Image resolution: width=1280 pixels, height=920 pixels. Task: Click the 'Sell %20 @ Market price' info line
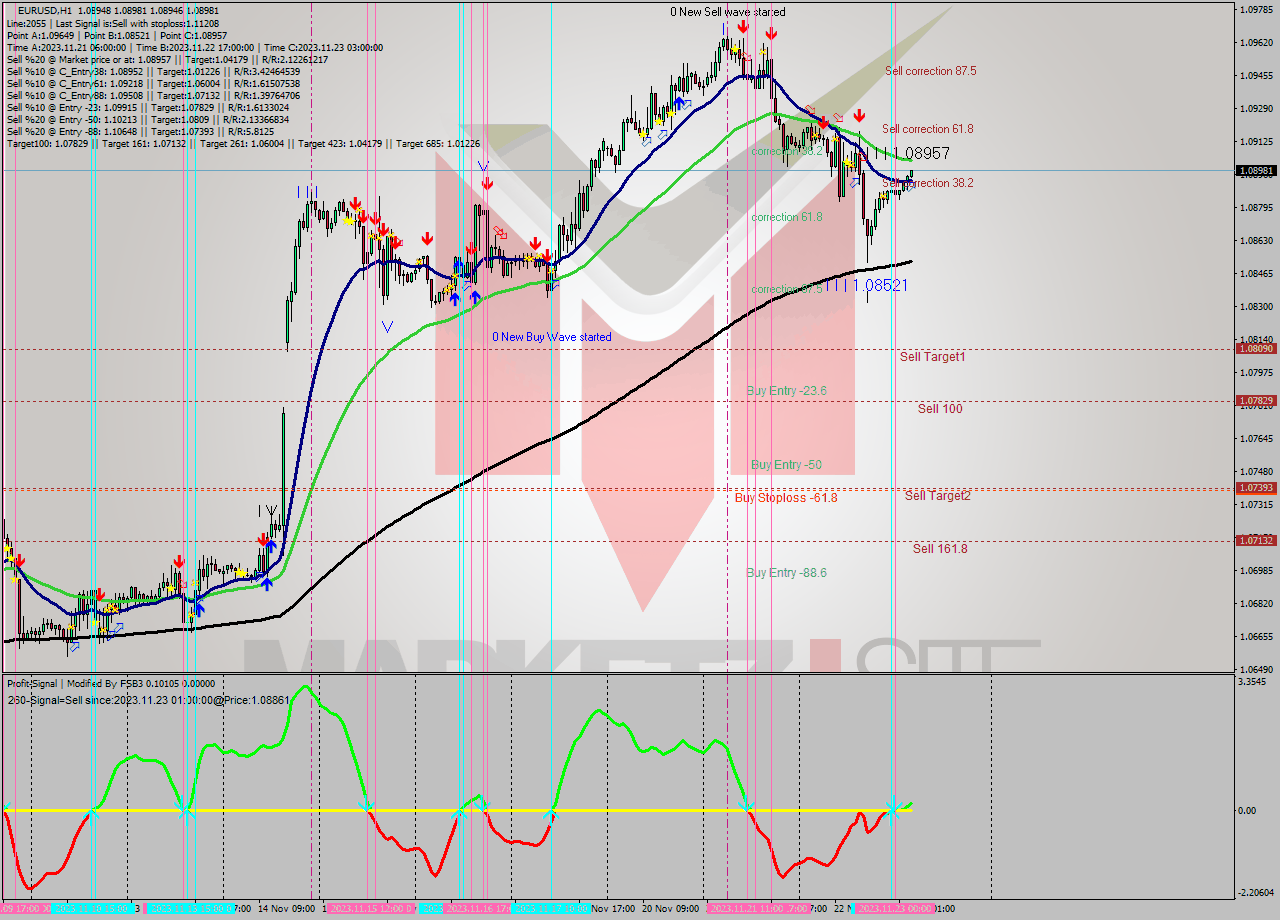(x=167, y=59)
